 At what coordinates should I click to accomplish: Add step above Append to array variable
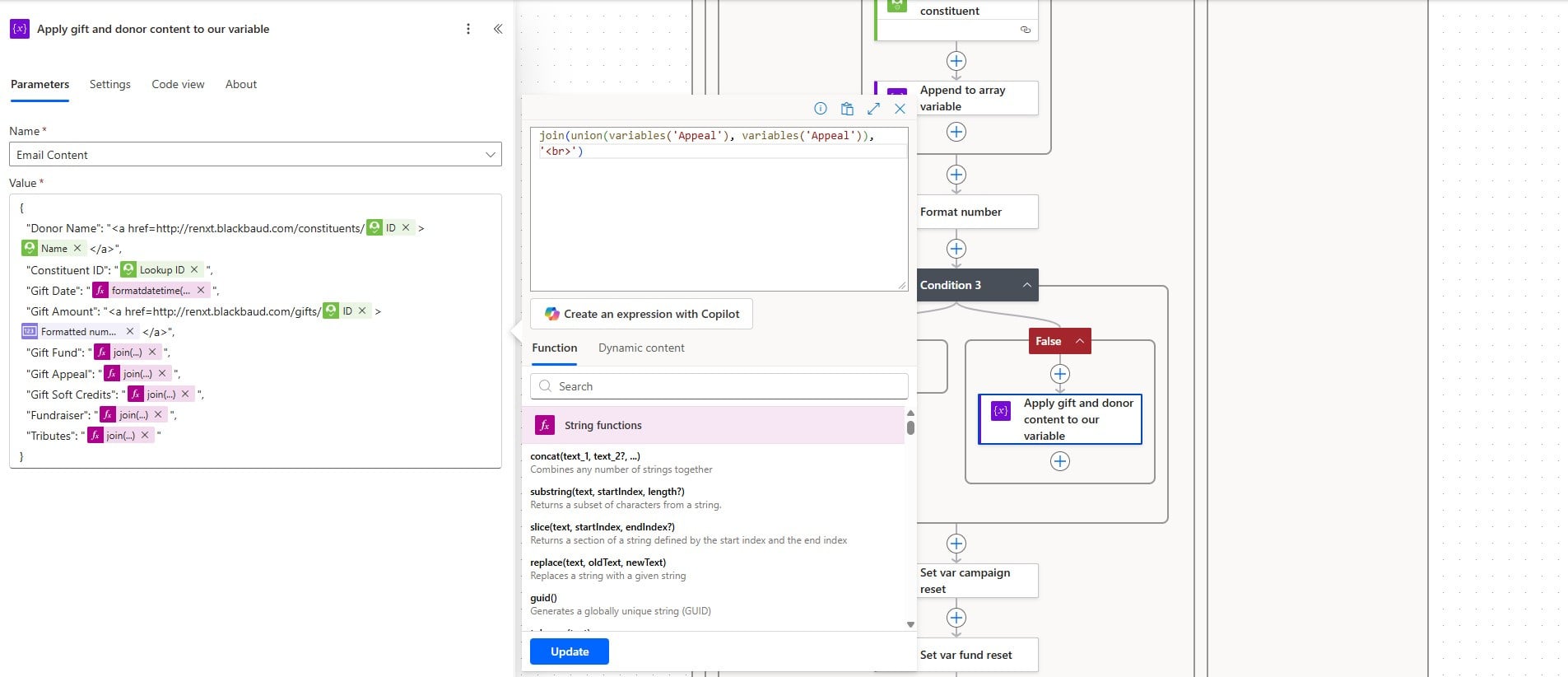(x=956, y=61)
